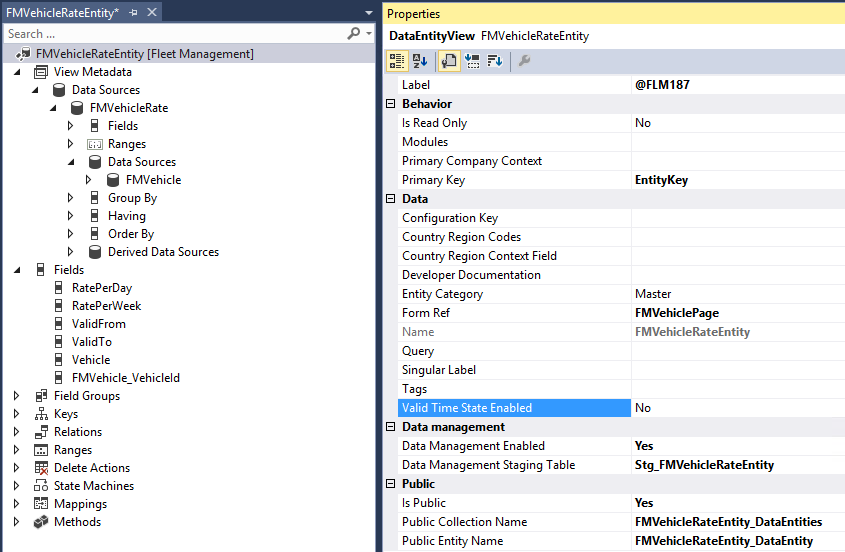This screenshot has width=845, height=552.
Task: Click the Categorized view icon in Properties toolbar
Action: point(397,61)
